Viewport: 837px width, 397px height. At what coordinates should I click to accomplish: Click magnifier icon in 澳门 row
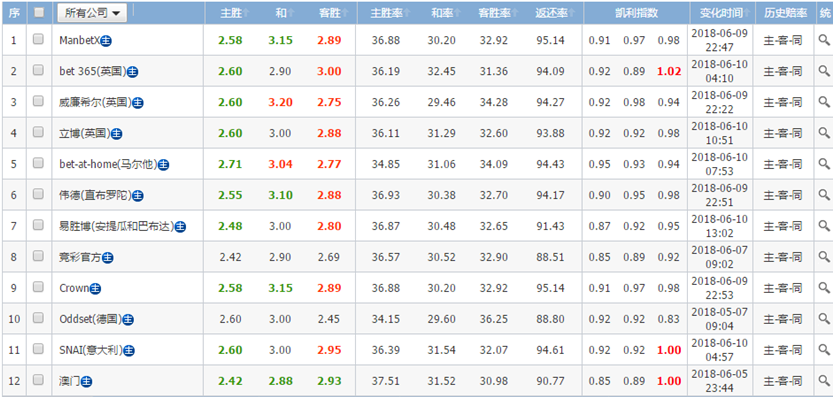[x=825, y=380]
